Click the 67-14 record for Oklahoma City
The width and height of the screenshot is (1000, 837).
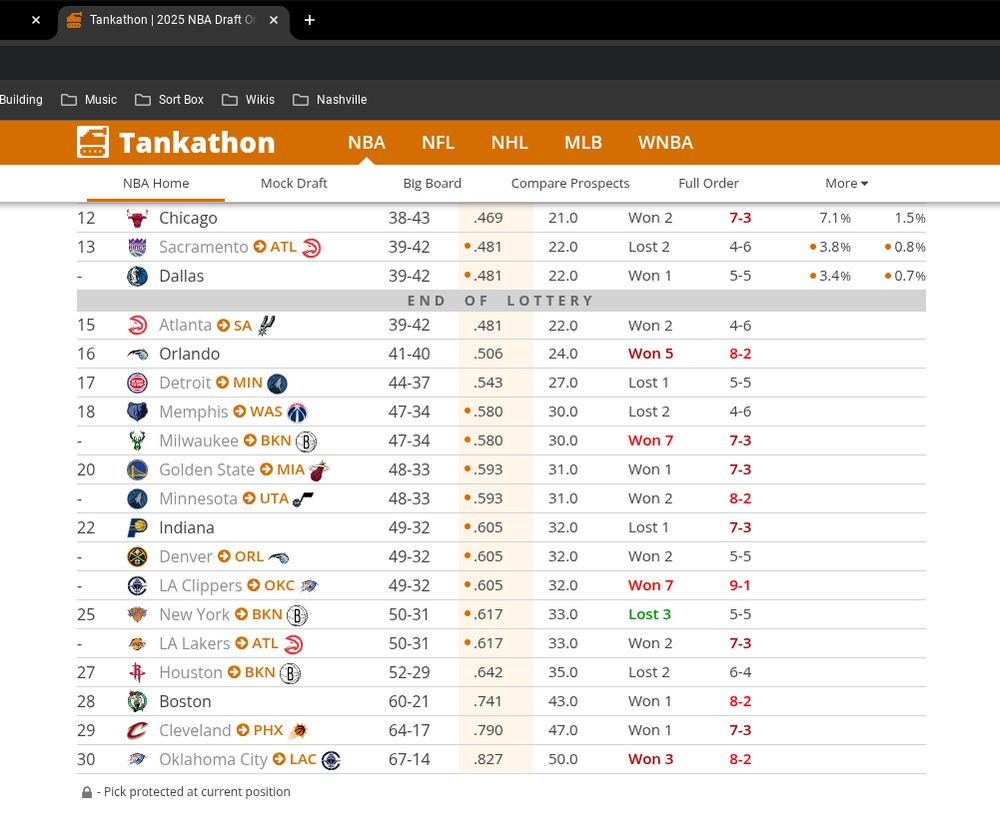(409, 759)
